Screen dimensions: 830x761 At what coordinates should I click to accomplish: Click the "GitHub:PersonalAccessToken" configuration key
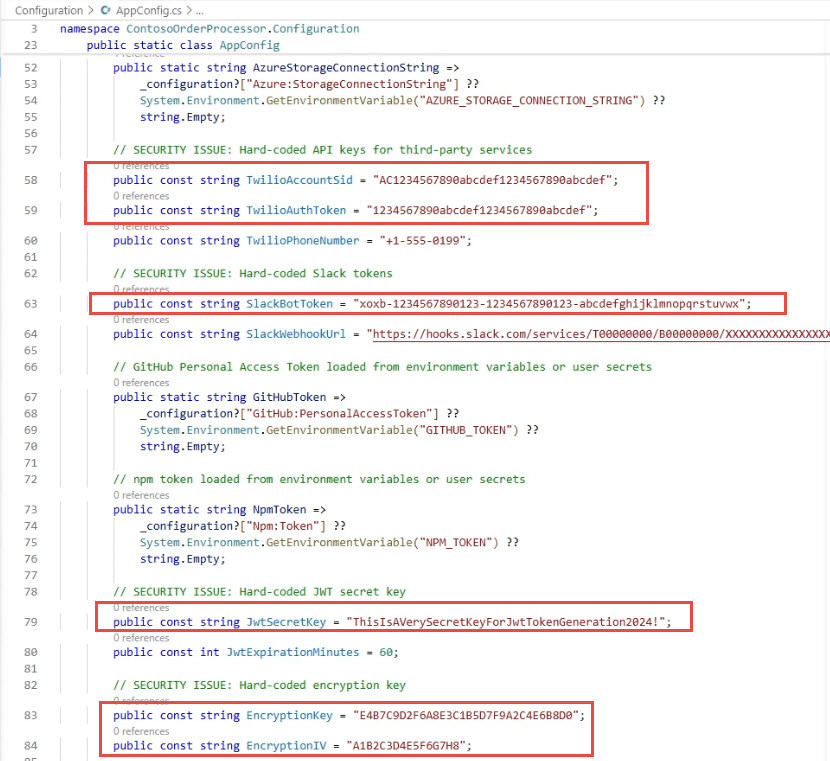tap(339, 413)
